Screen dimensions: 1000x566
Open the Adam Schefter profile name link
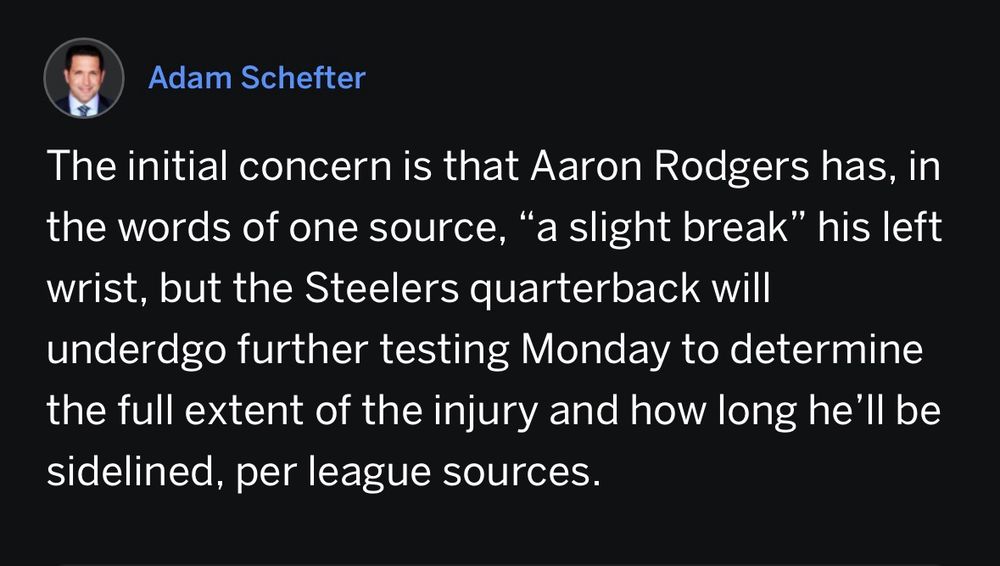(257, 78)
